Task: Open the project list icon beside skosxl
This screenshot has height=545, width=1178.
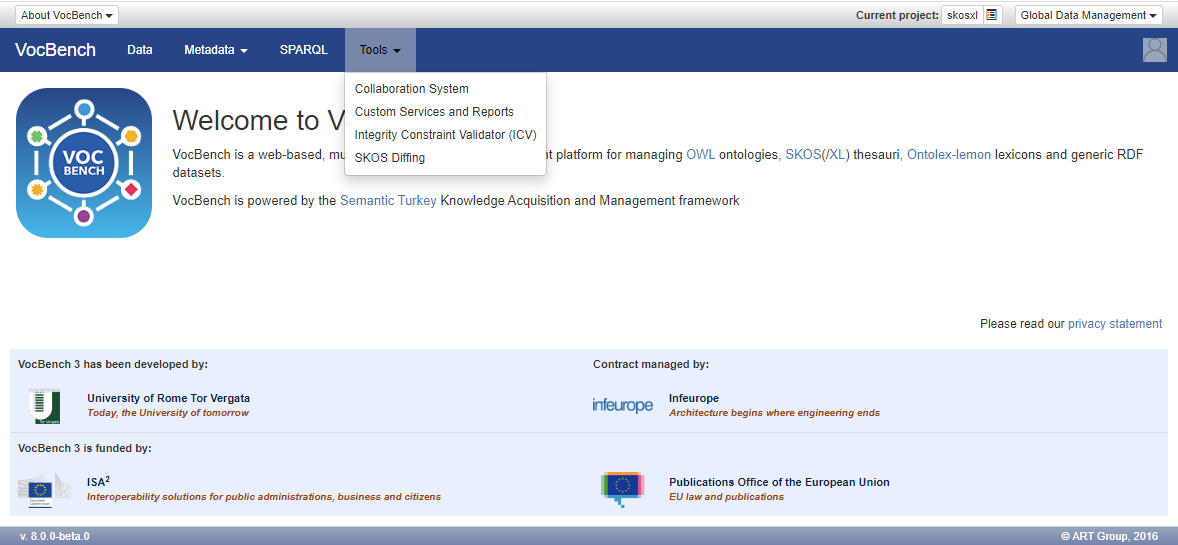Action: coord(992,15)
